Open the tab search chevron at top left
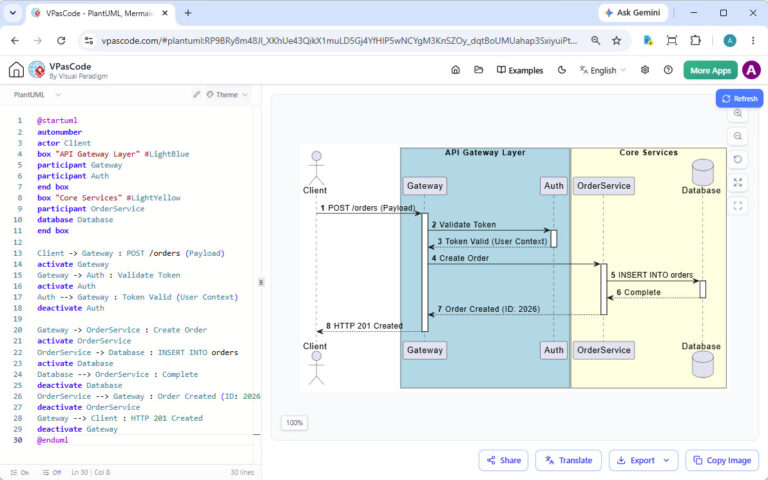This screenshot has width=768, height=480. (13, 13)
